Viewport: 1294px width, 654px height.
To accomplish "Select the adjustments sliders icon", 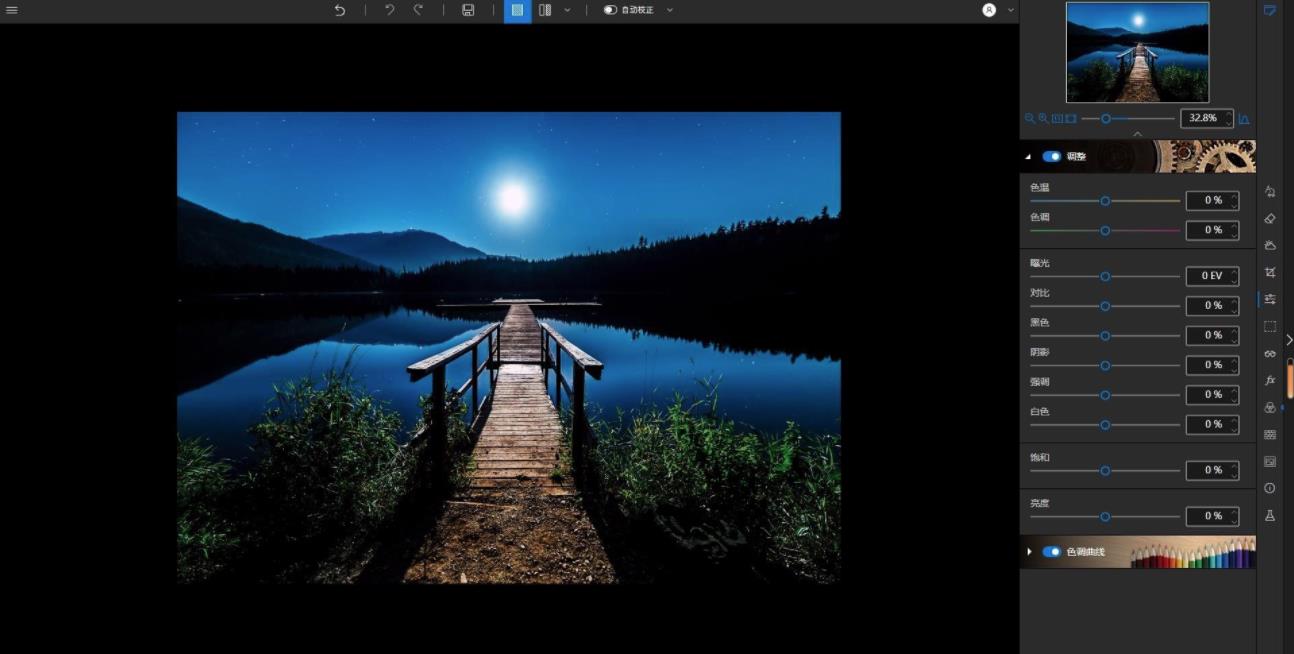I will (x=1270, y=299).
